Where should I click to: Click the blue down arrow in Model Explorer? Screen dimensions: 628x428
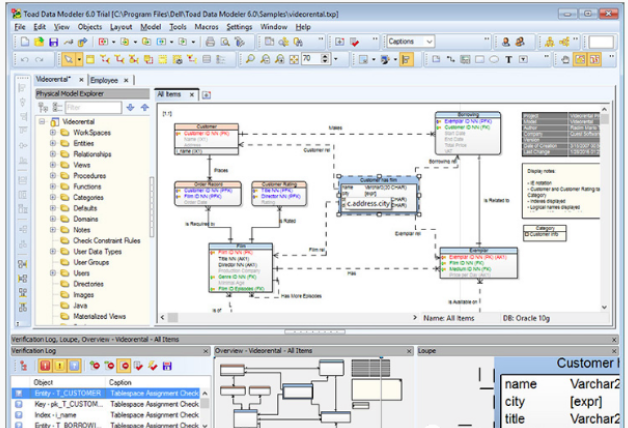click(130, 107)
